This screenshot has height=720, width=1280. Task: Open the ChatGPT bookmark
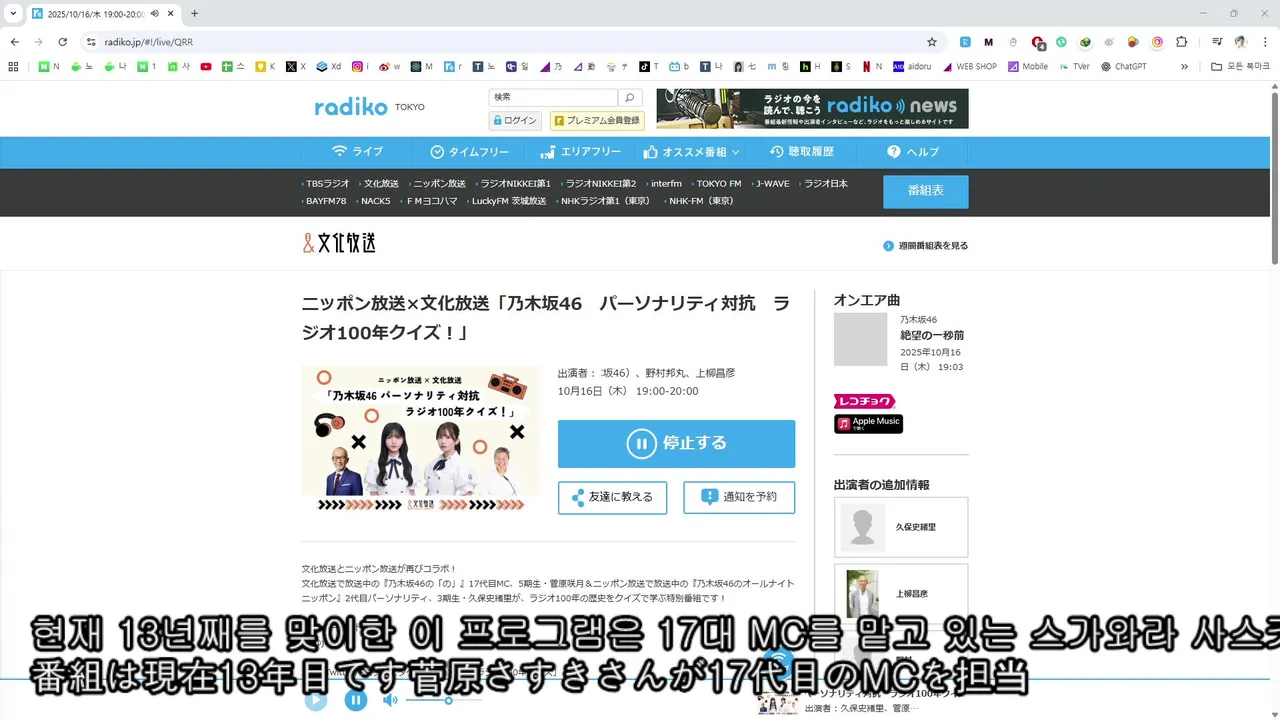1123,67
